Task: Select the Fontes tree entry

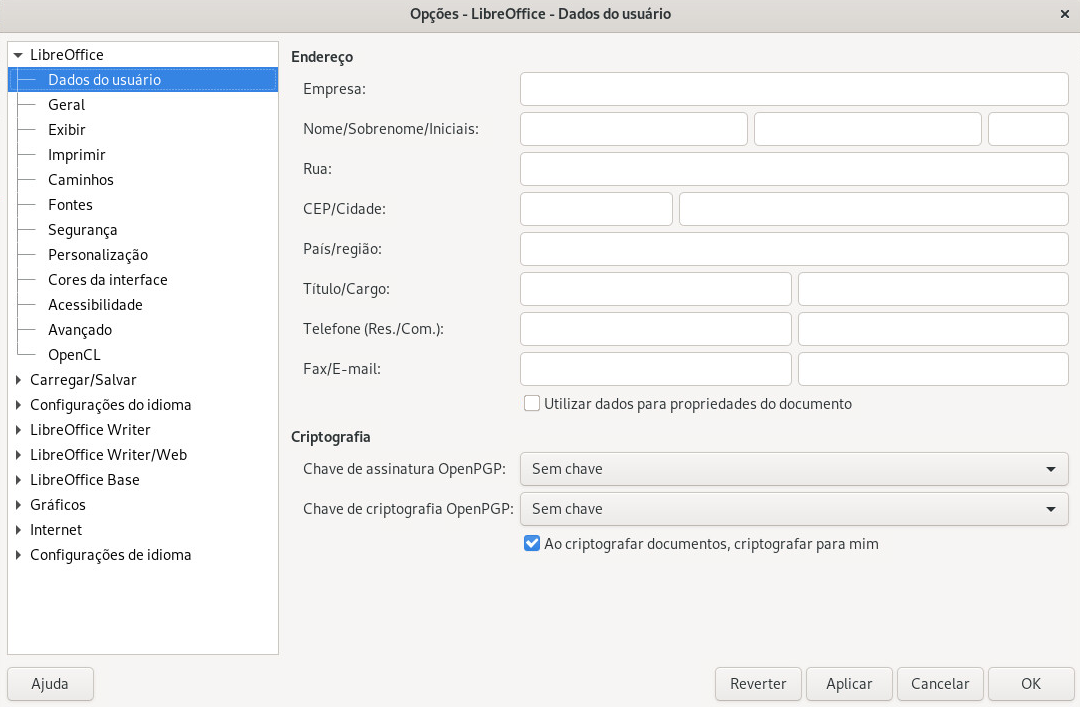Action: point(70,205)
